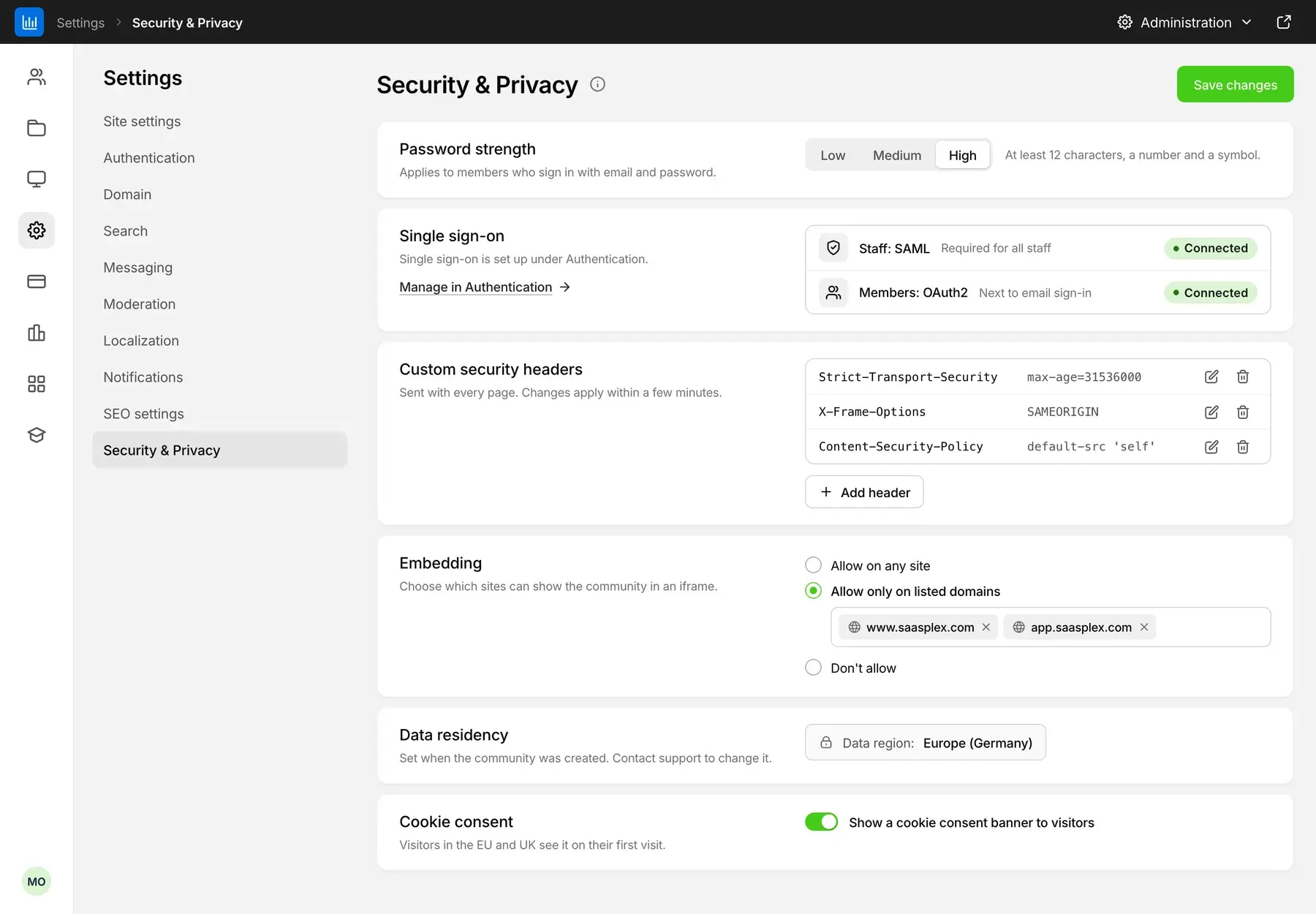
Task: Click the Staff: SAML connection row
Action: 1038,248
